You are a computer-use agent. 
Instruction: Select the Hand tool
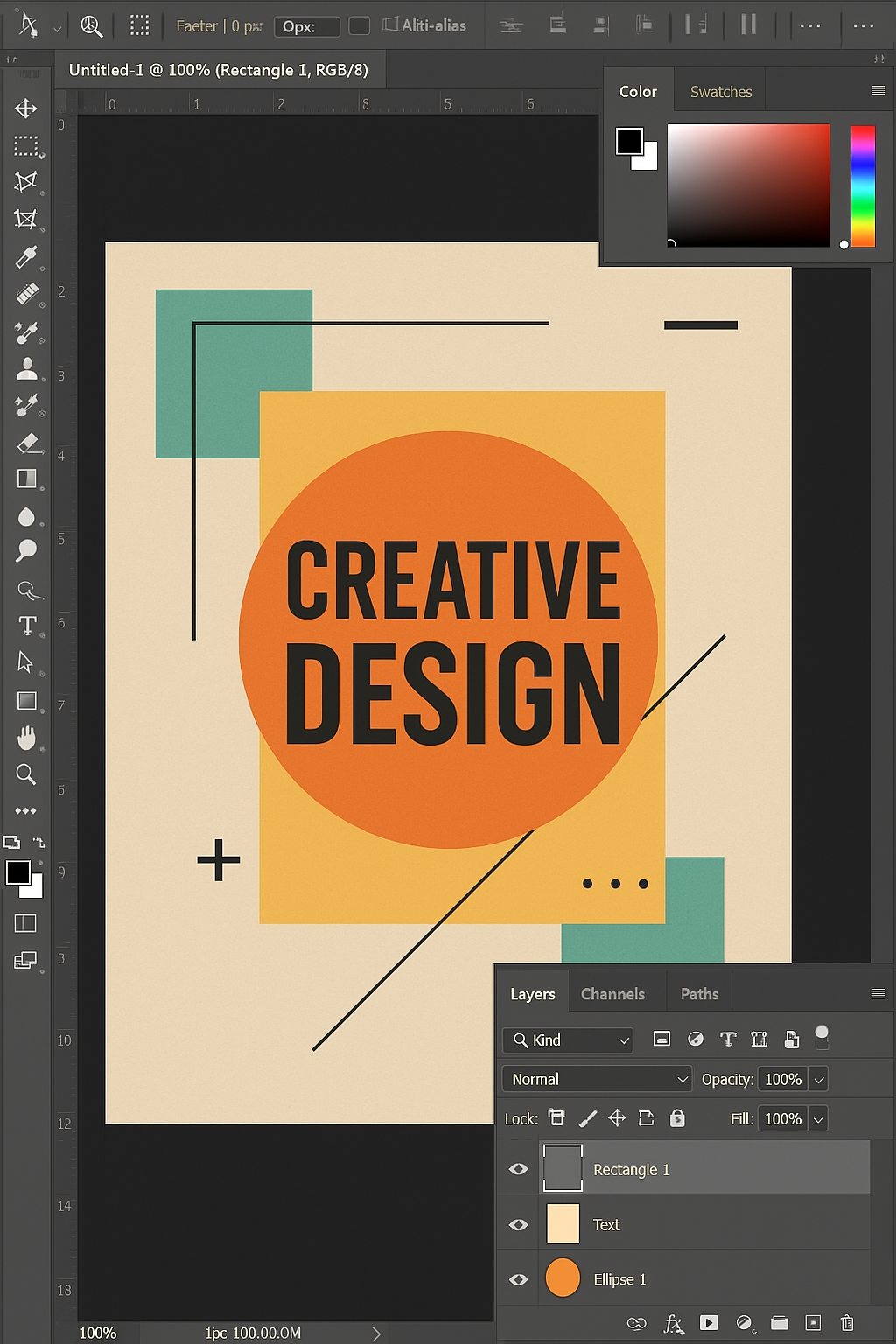tap(26, 738)
